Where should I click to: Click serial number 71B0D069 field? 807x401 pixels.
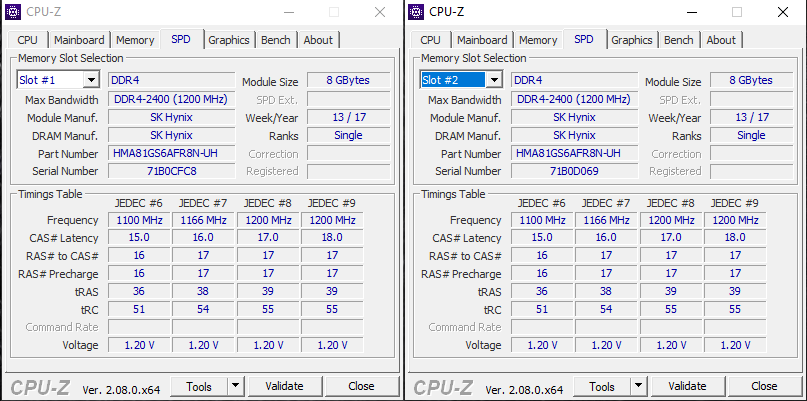click(x=574, y=171)
